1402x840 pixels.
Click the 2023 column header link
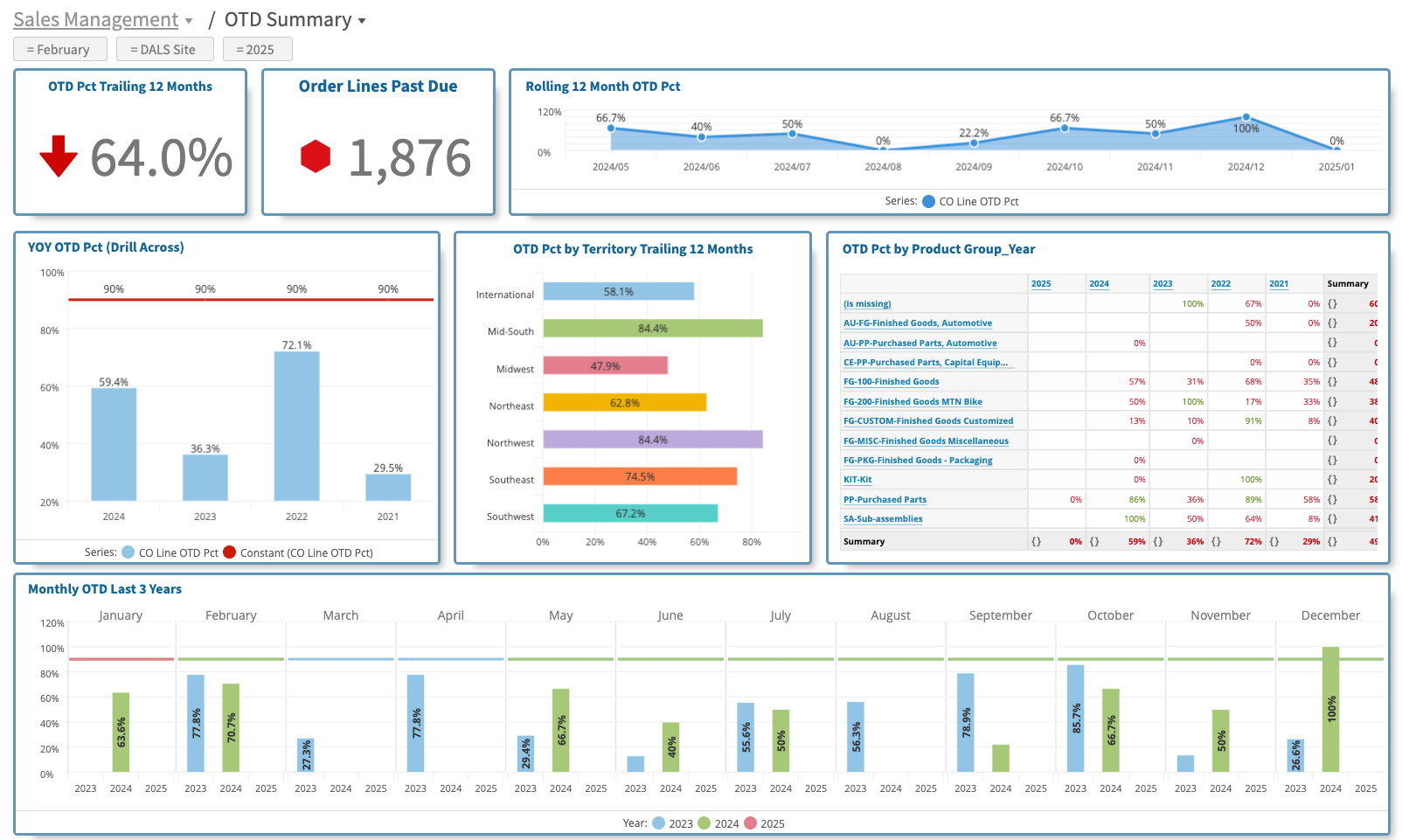1162,284
